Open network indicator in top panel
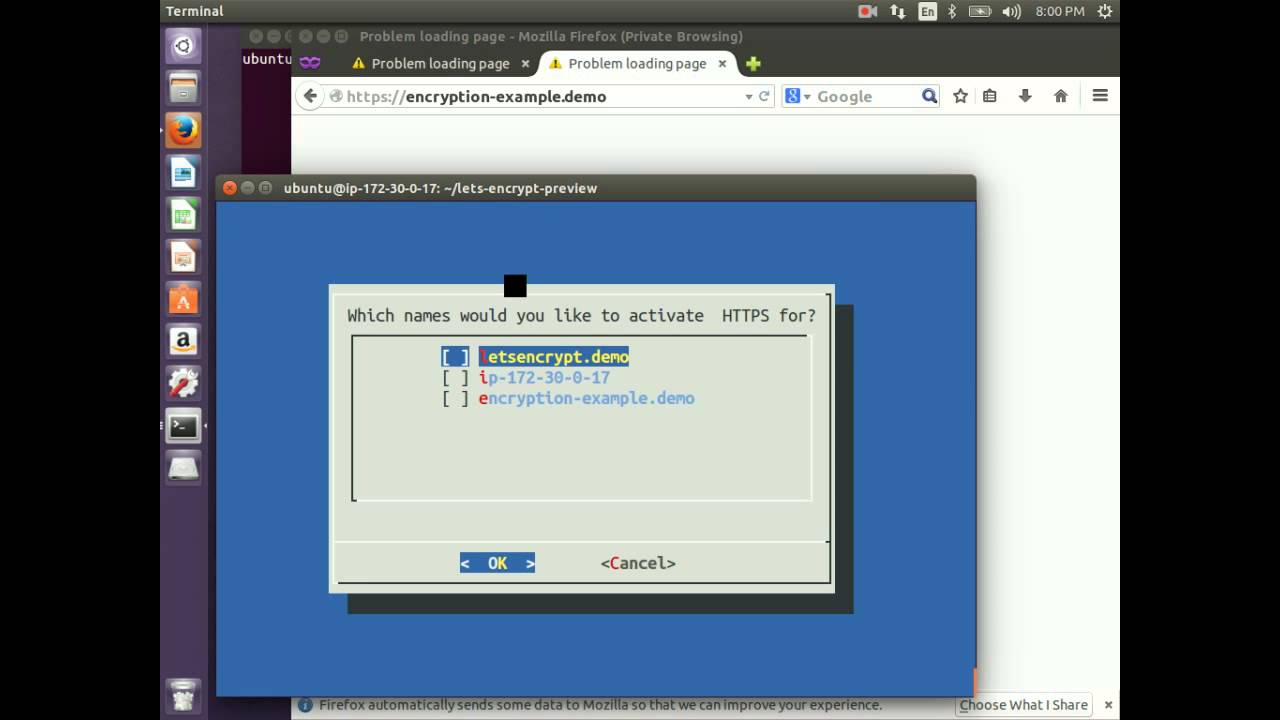The height and width of the screenshot is (720, 1280). (897, 11)
